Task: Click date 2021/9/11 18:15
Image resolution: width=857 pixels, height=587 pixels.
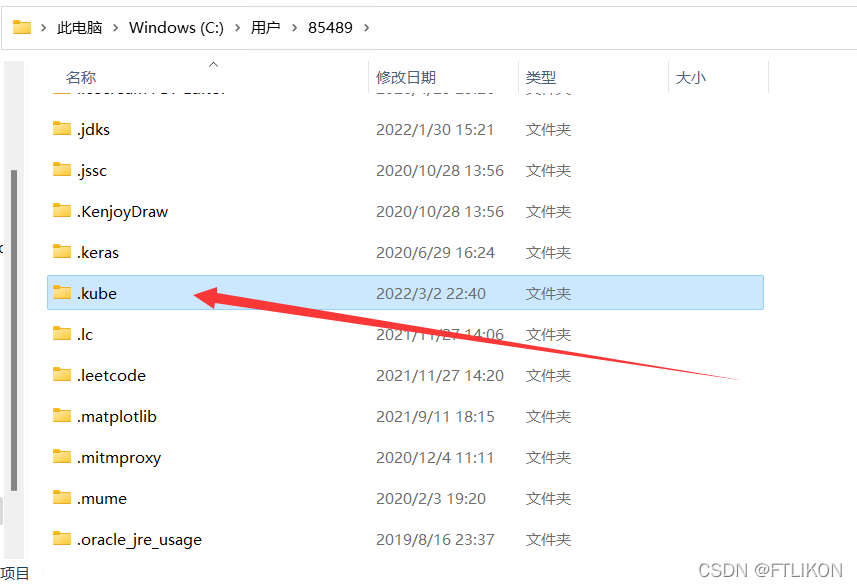Action: [436, 416]
